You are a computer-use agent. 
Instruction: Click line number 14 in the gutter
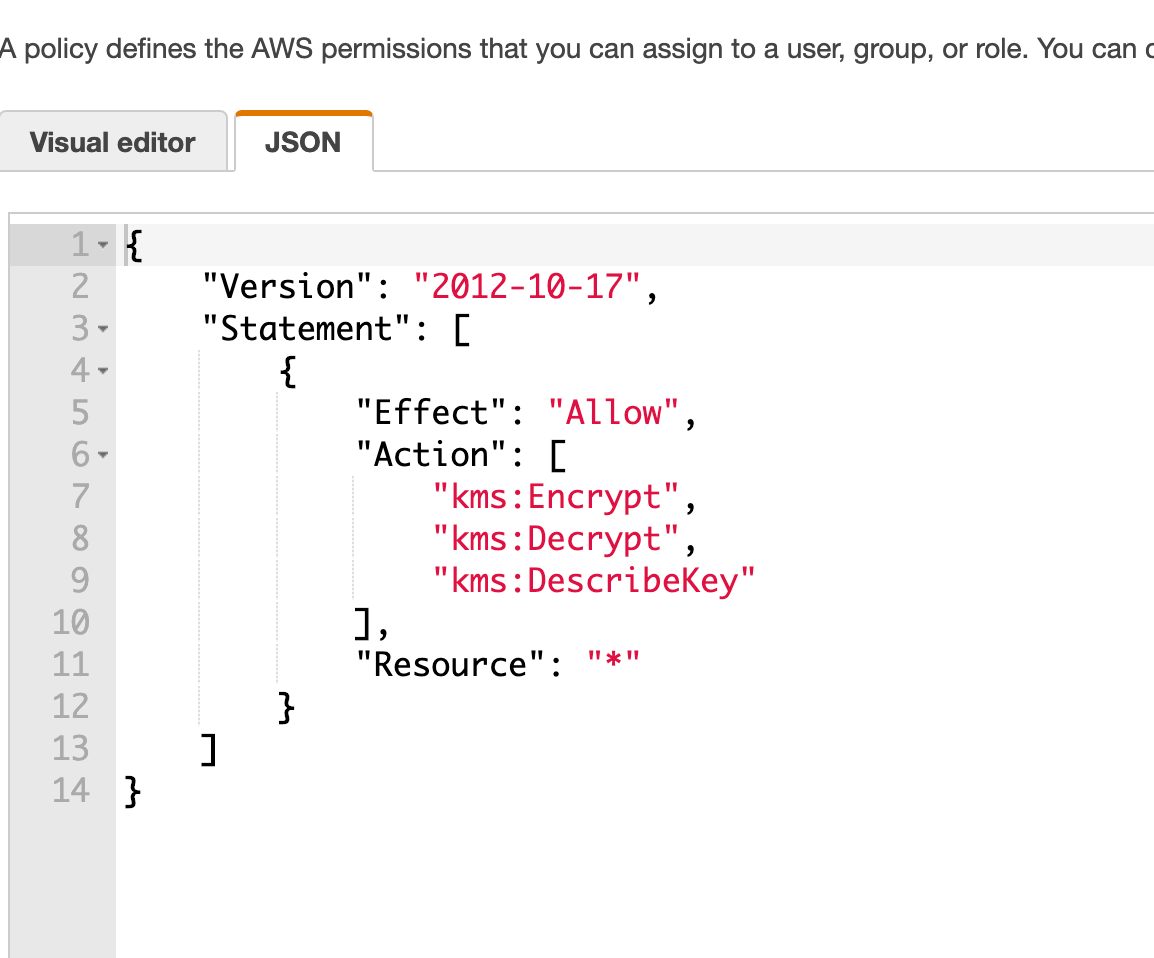point(71,790)
